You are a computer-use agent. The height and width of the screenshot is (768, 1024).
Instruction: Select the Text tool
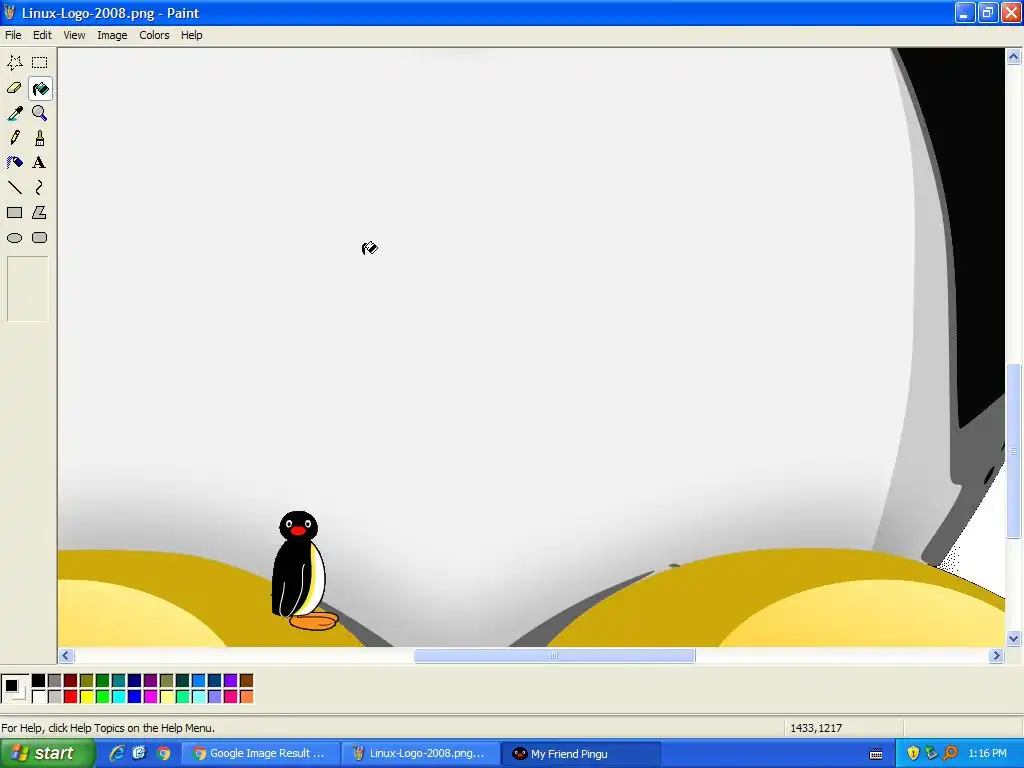tap(40, 163)
